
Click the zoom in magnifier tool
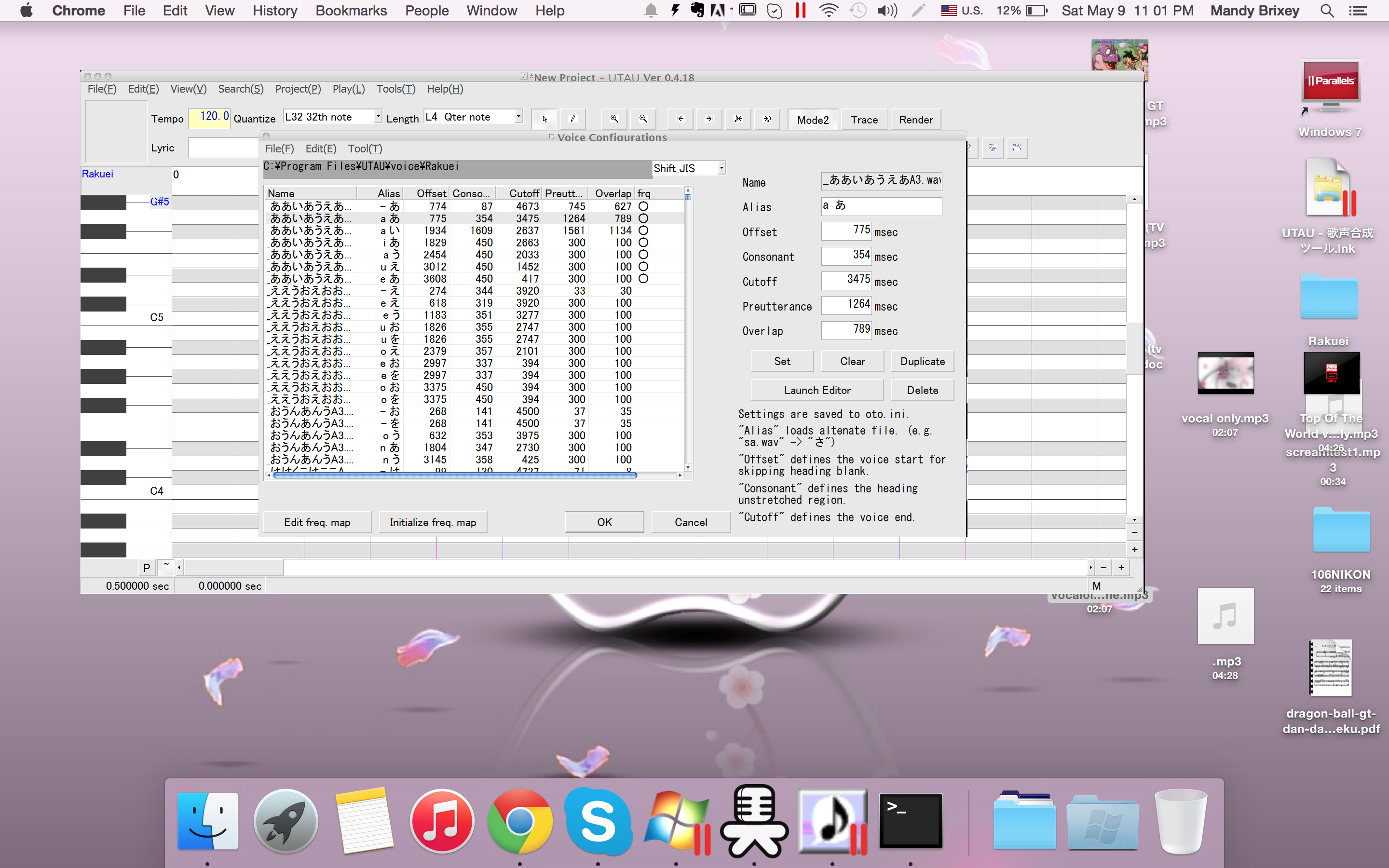614,119
